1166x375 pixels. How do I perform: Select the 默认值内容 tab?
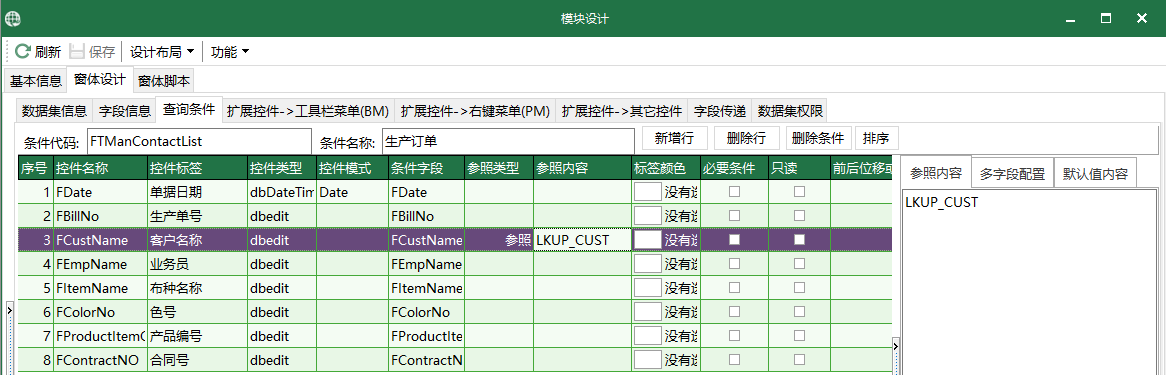(1095, 174)
